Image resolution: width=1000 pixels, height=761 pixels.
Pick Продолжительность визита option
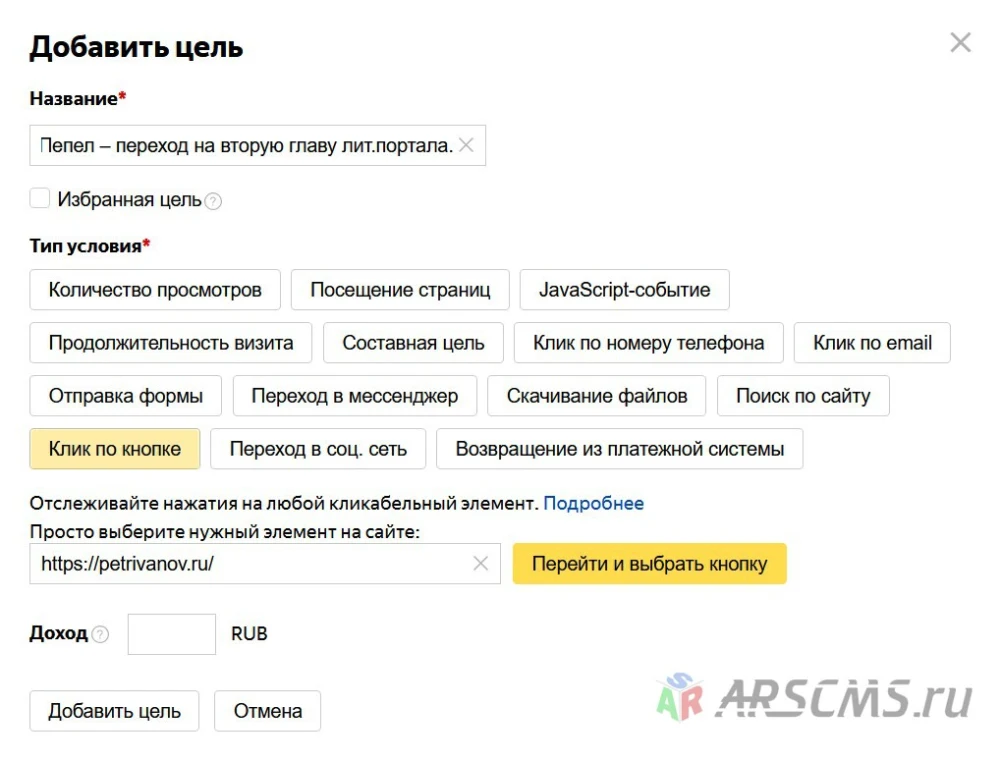(x=171, y=343)
